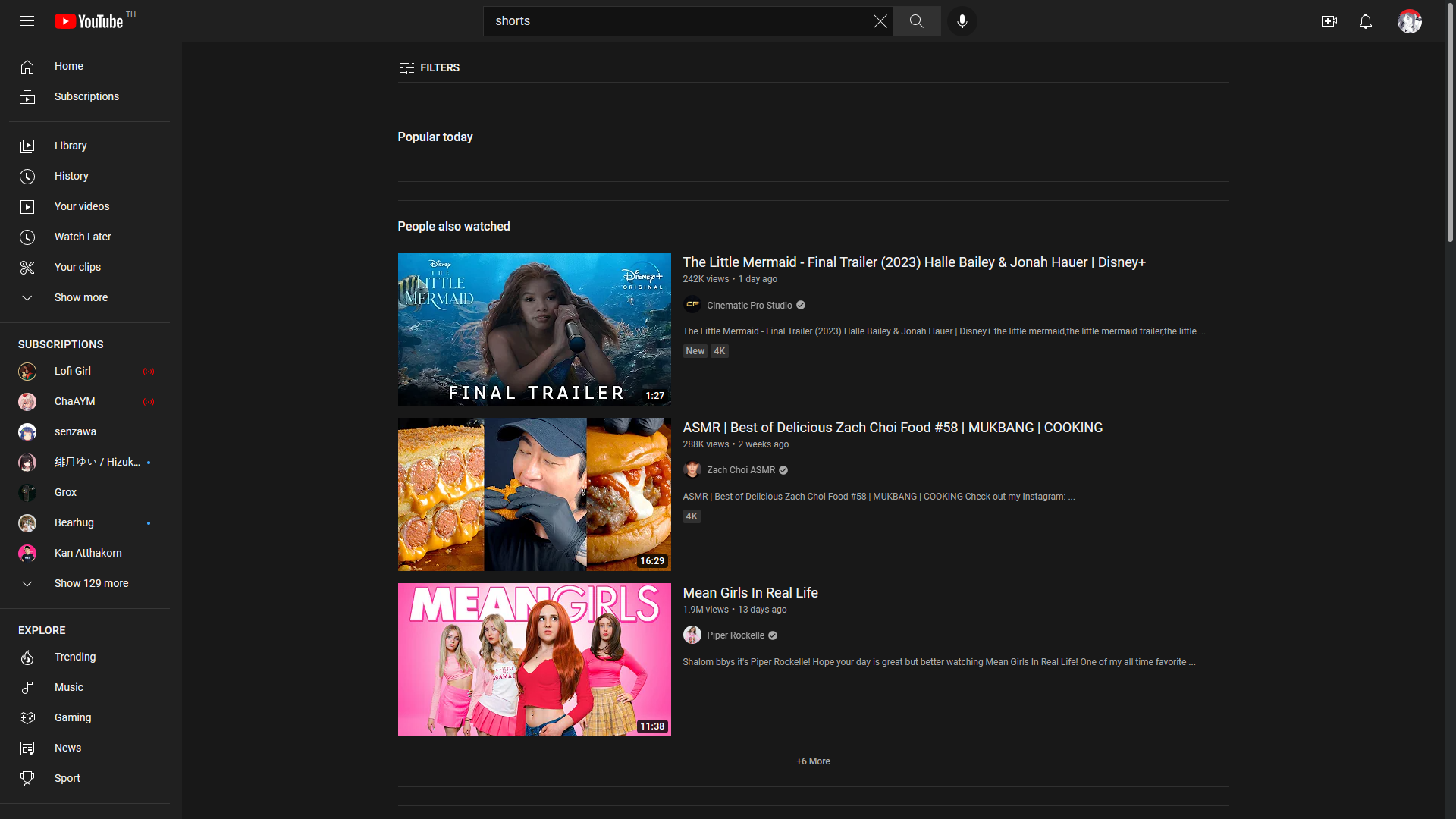Screen dimensions: 1456x819
Task: Click Zach Choi ASMR channel avatar
Action: 692,470
